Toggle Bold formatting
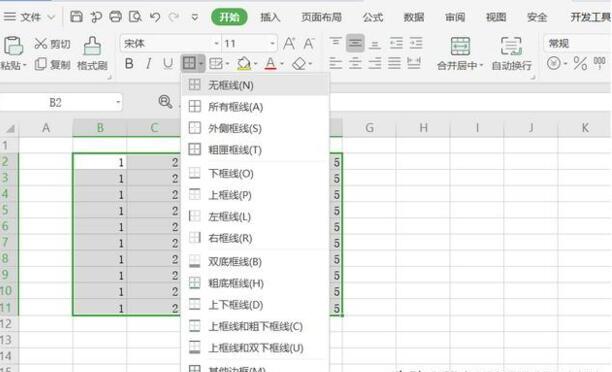The height and width of the screenshot is (372, 612). click(x=129, y=63)
